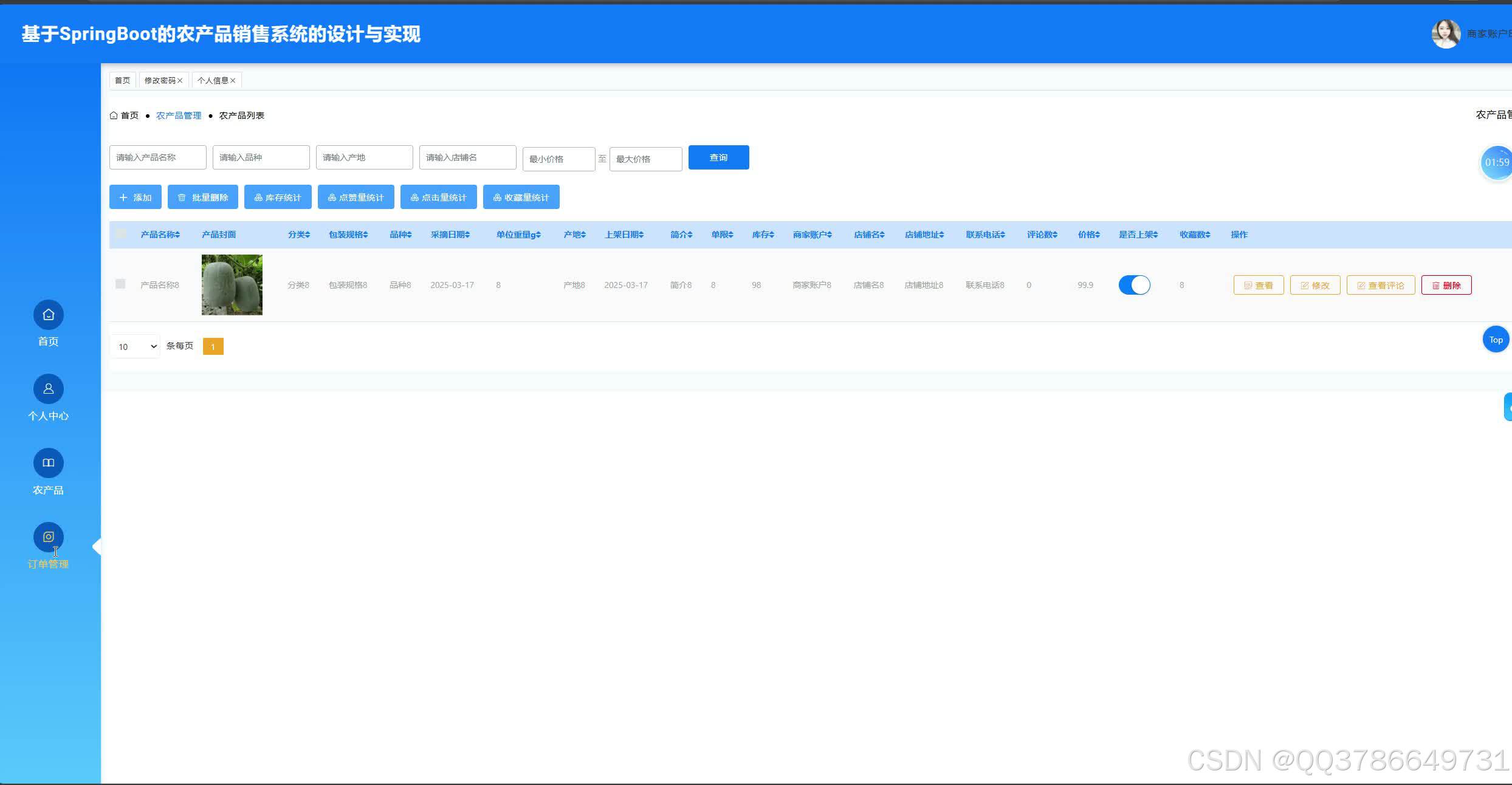Click the 添加 button to add a product
Viewport: 1512px width, 785px height.
(x=135, y=197)
